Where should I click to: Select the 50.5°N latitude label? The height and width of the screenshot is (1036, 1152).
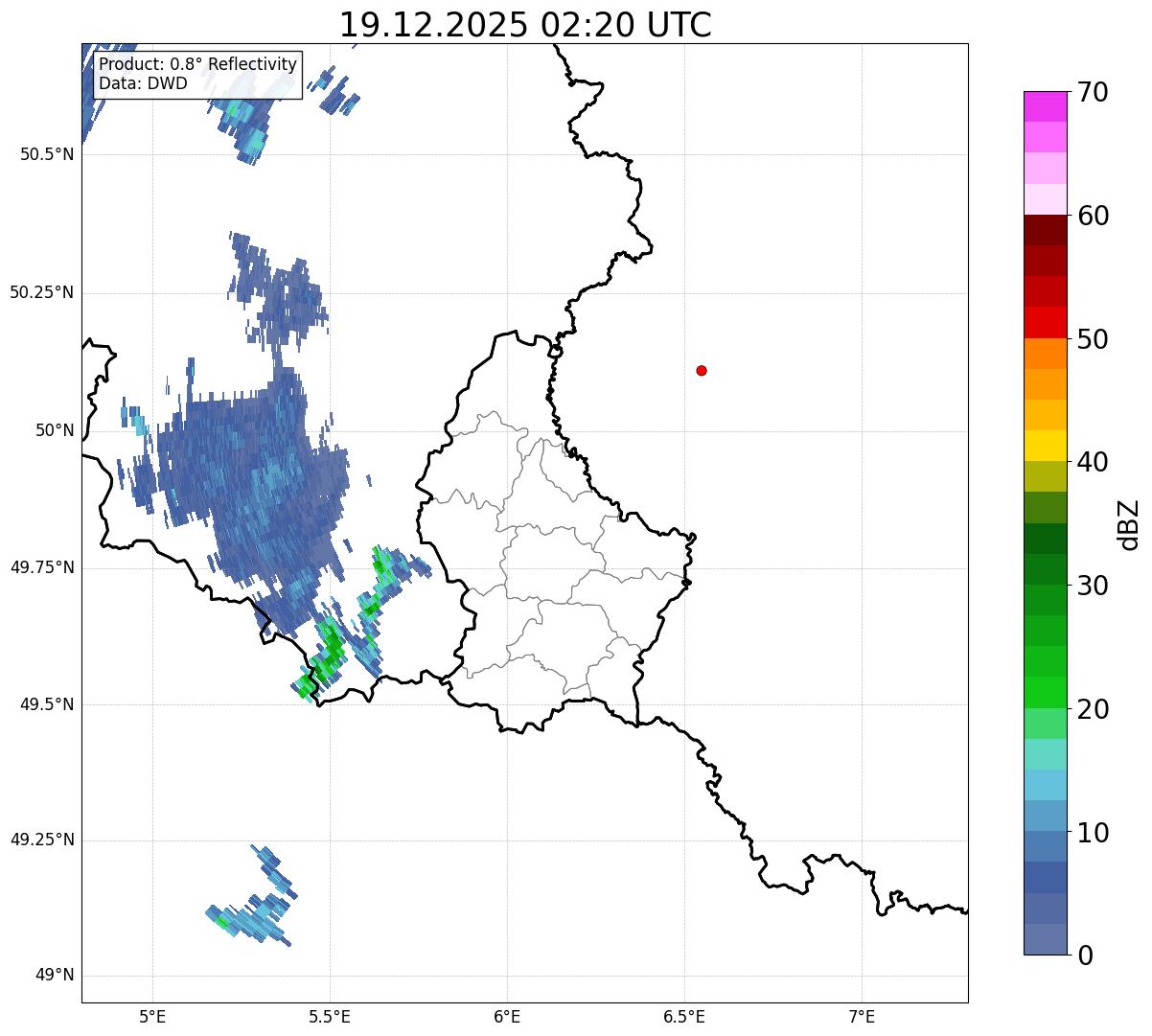click(x=46, y=154)
